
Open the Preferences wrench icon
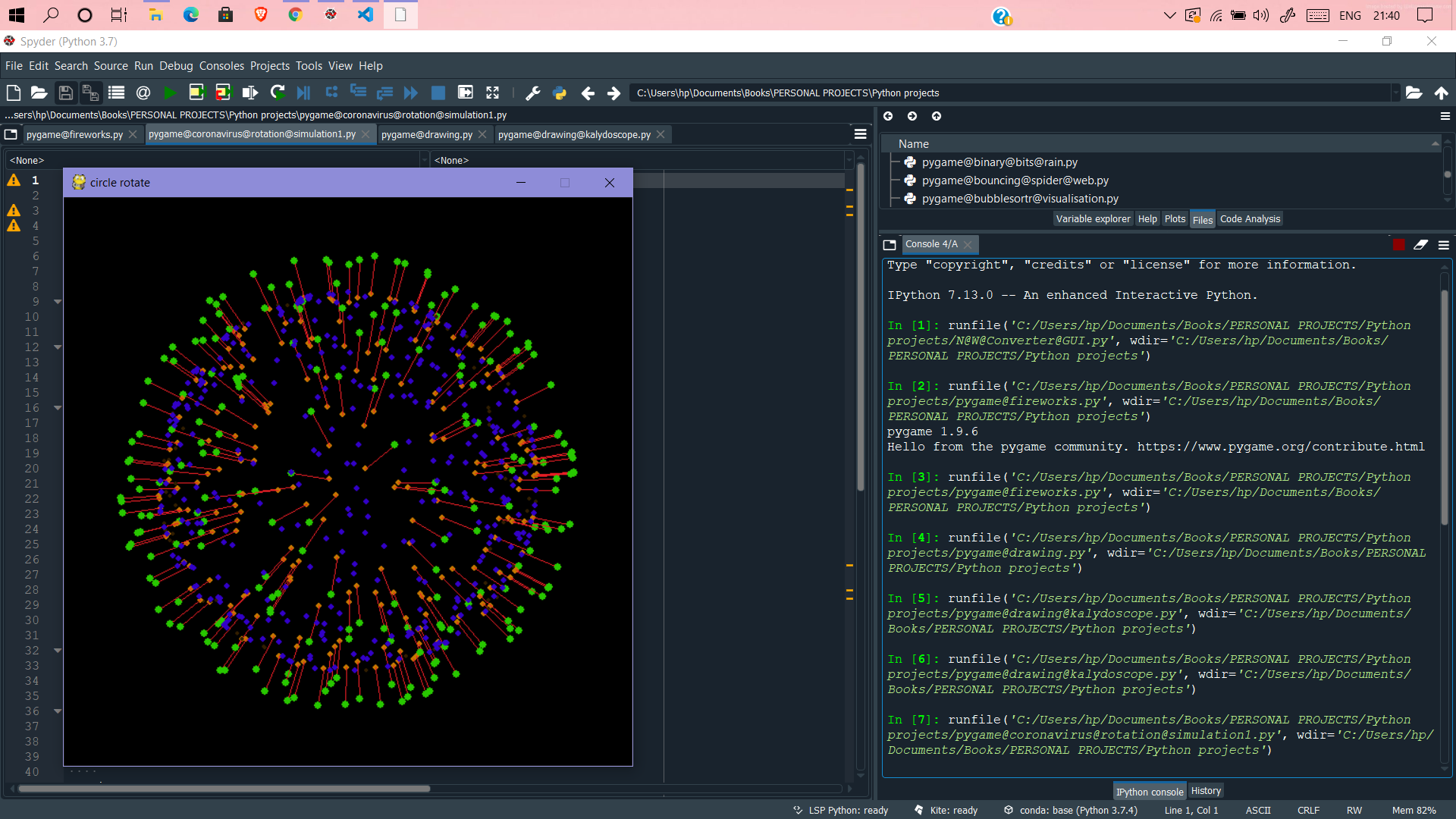532,93
